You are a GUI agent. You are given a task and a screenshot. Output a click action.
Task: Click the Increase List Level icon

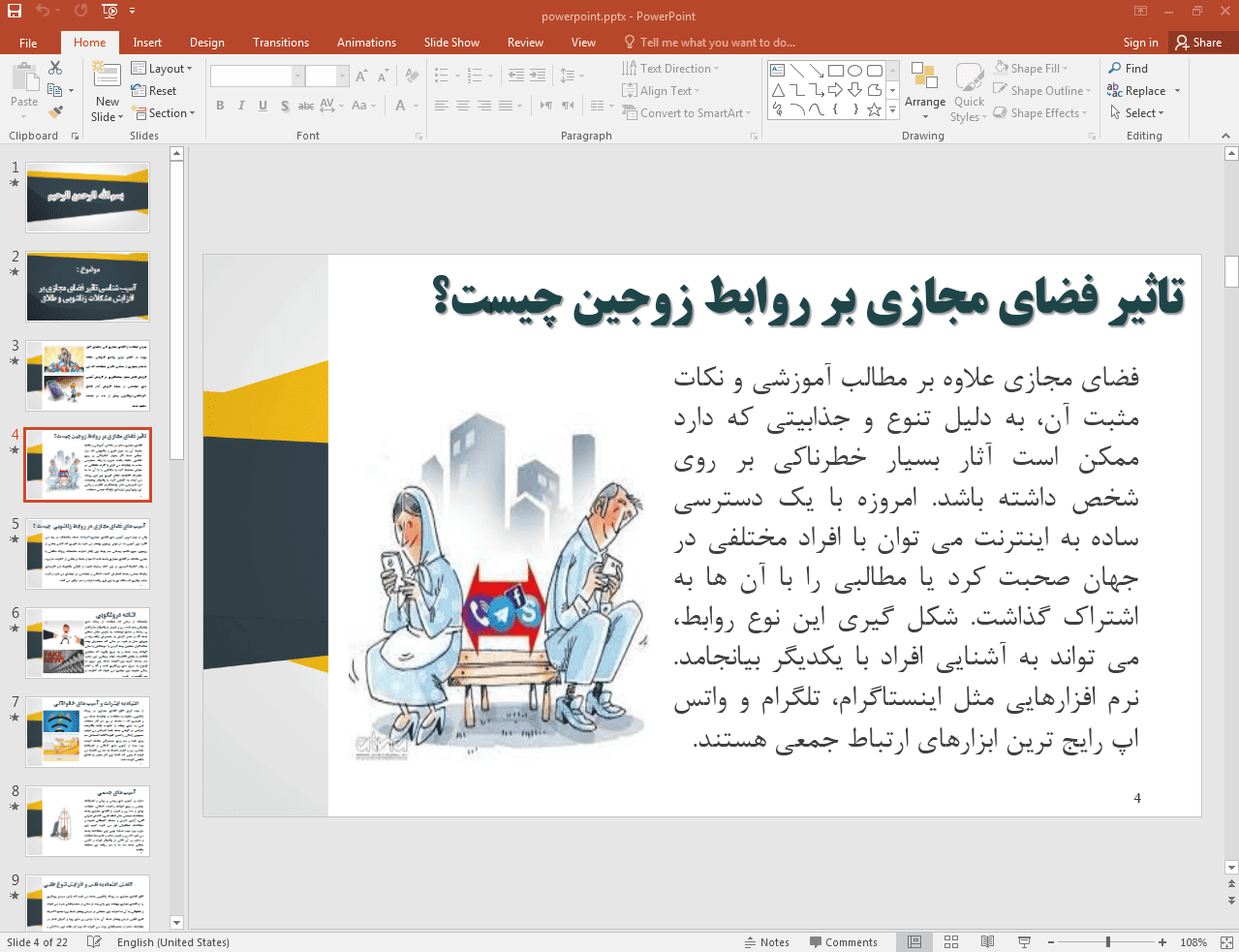pos(539,76)
